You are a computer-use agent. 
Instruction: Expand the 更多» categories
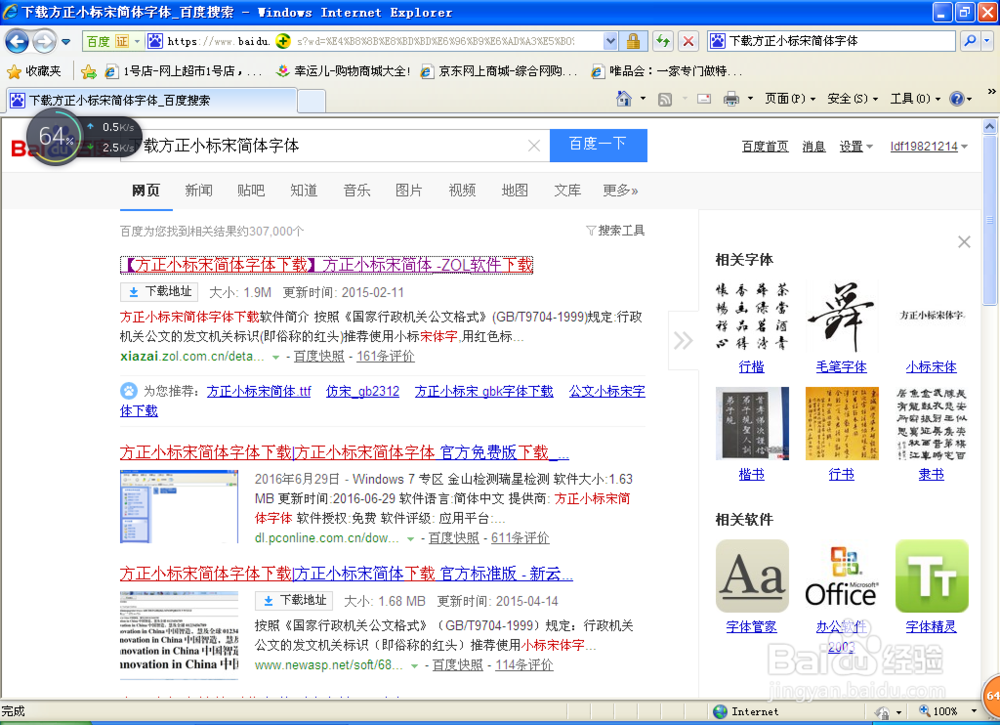click(621, 190)
